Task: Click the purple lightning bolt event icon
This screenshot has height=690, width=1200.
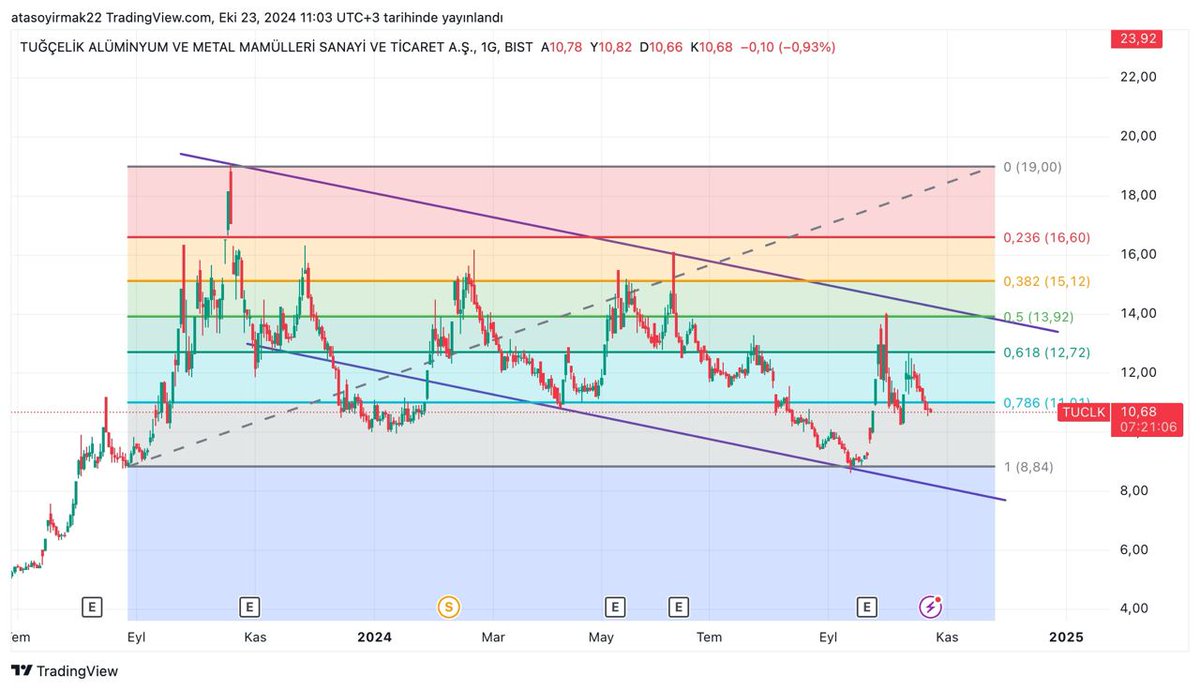Action: 931,606
